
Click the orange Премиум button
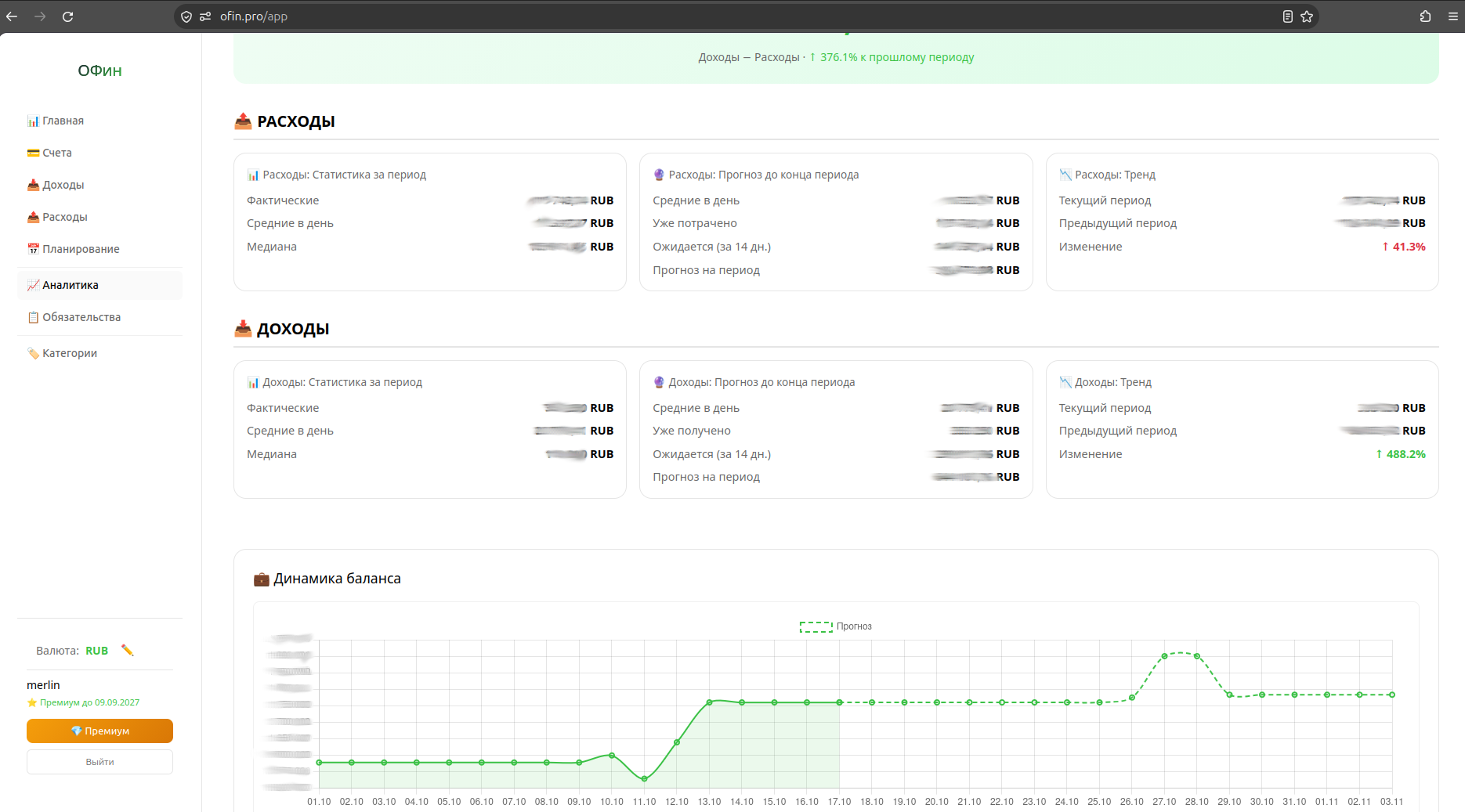[x=99, y=731]
